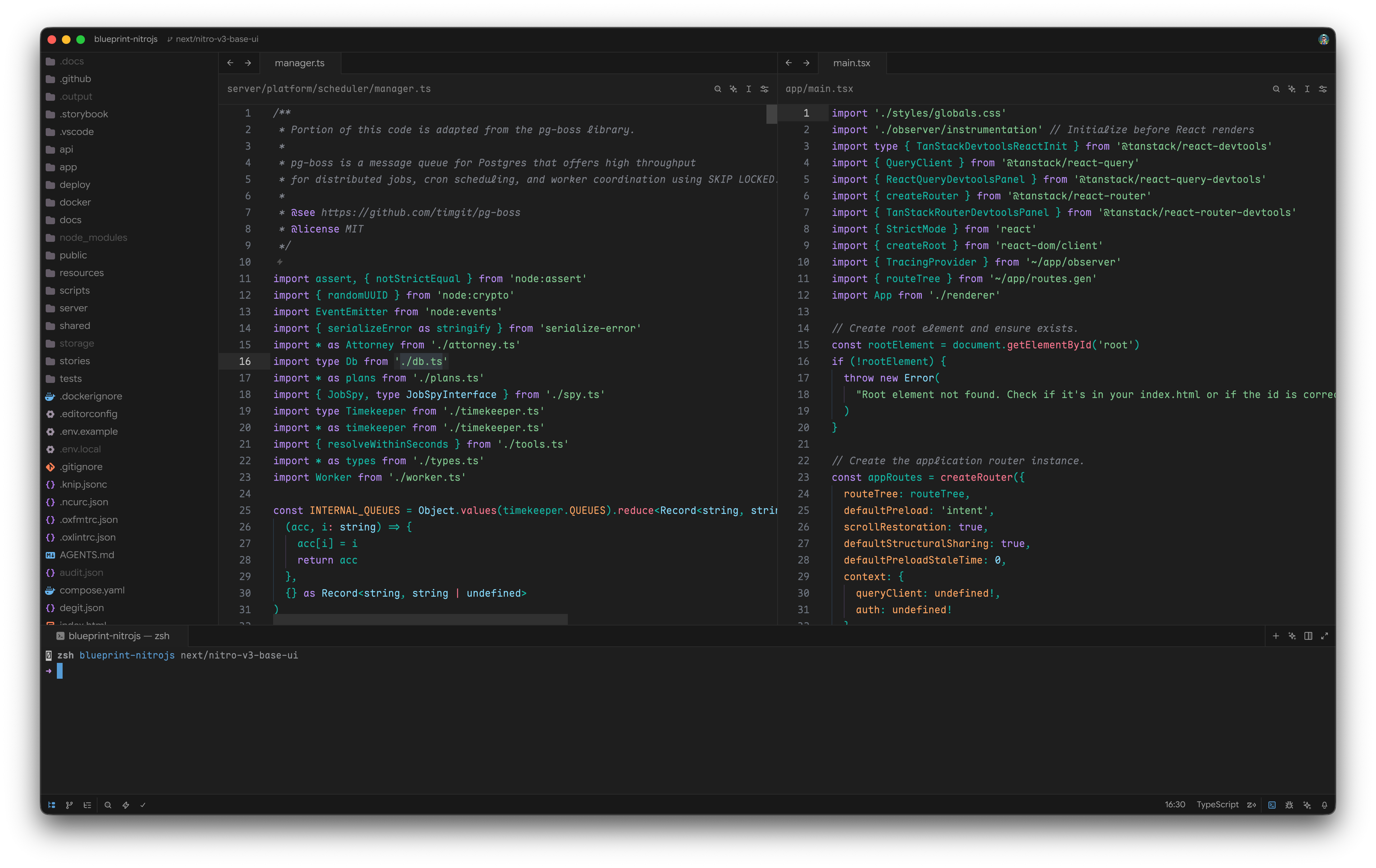
Task: Click the Zed edit prediction icon
Action: [x=1251, y=805]
